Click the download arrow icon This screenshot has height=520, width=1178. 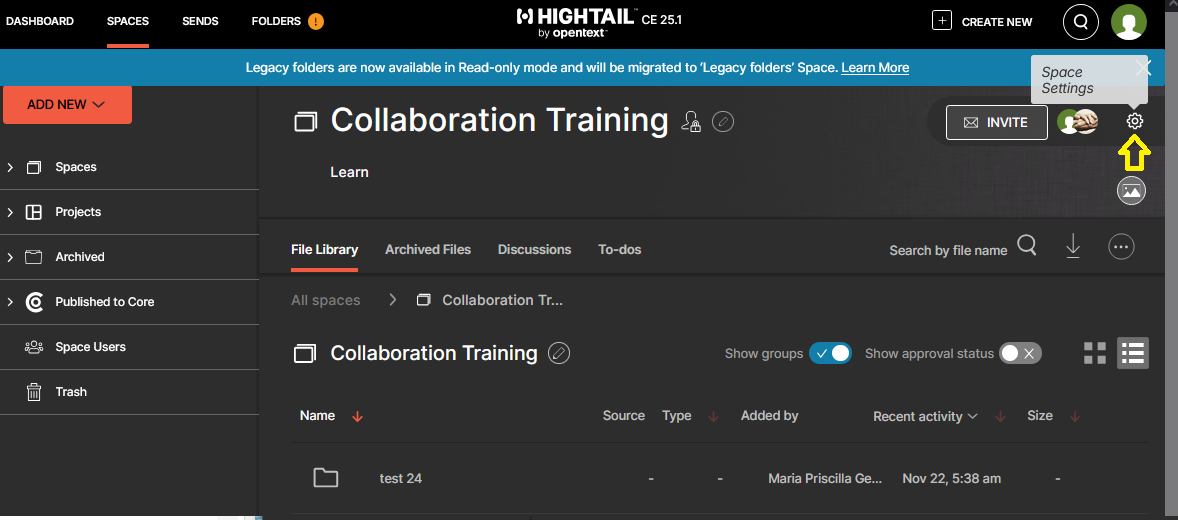pos(1073,247)
